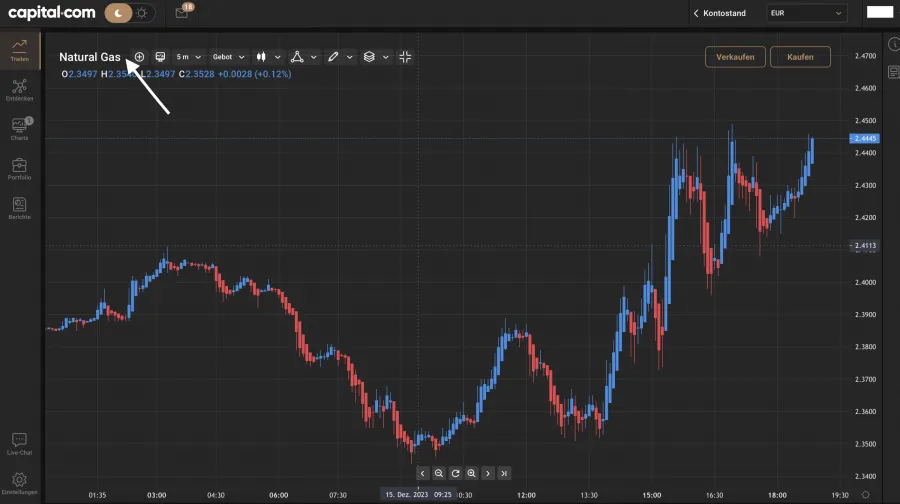Click the 15. Dez. 2023 09:25 crosshair label

coord(418,494)
